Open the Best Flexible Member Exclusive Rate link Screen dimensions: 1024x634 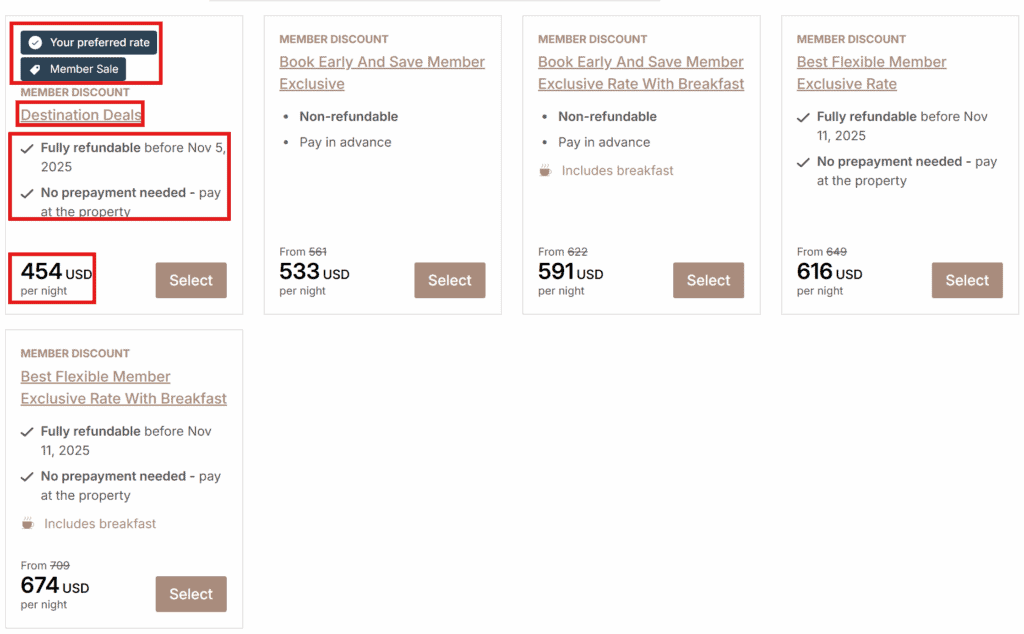pos(871,72)
